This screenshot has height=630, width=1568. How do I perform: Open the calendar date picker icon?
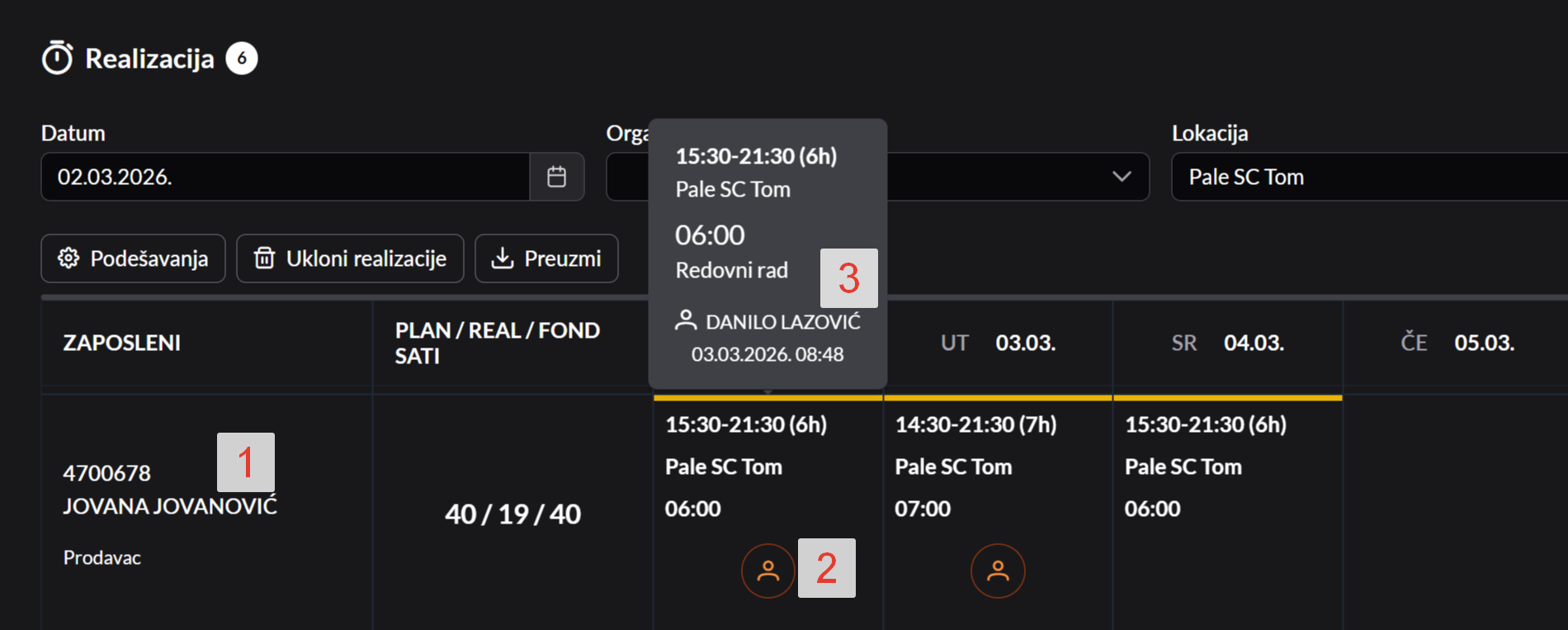click(x=556, y=177)
